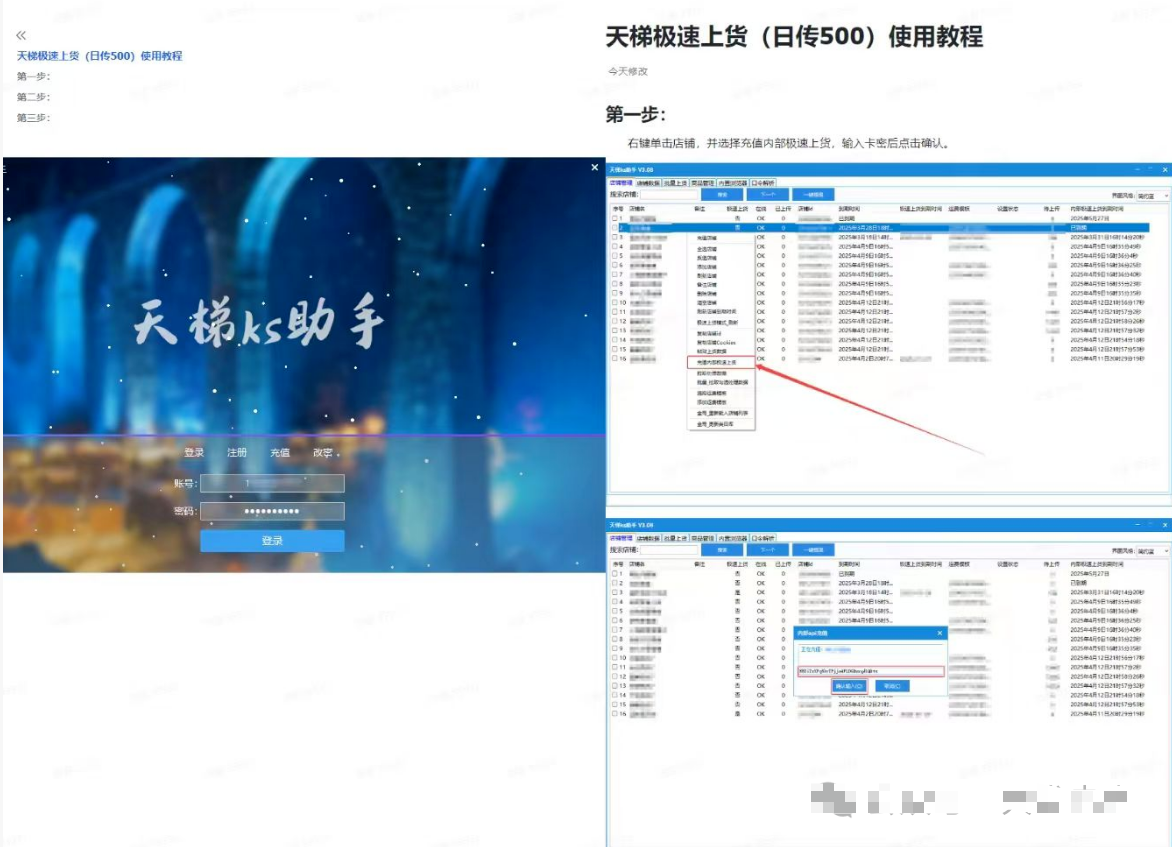Open the 天梯极速上货 tutorial outline link
The width and height of the screenshot is (1172, 847).
click(x=99, y=56)
